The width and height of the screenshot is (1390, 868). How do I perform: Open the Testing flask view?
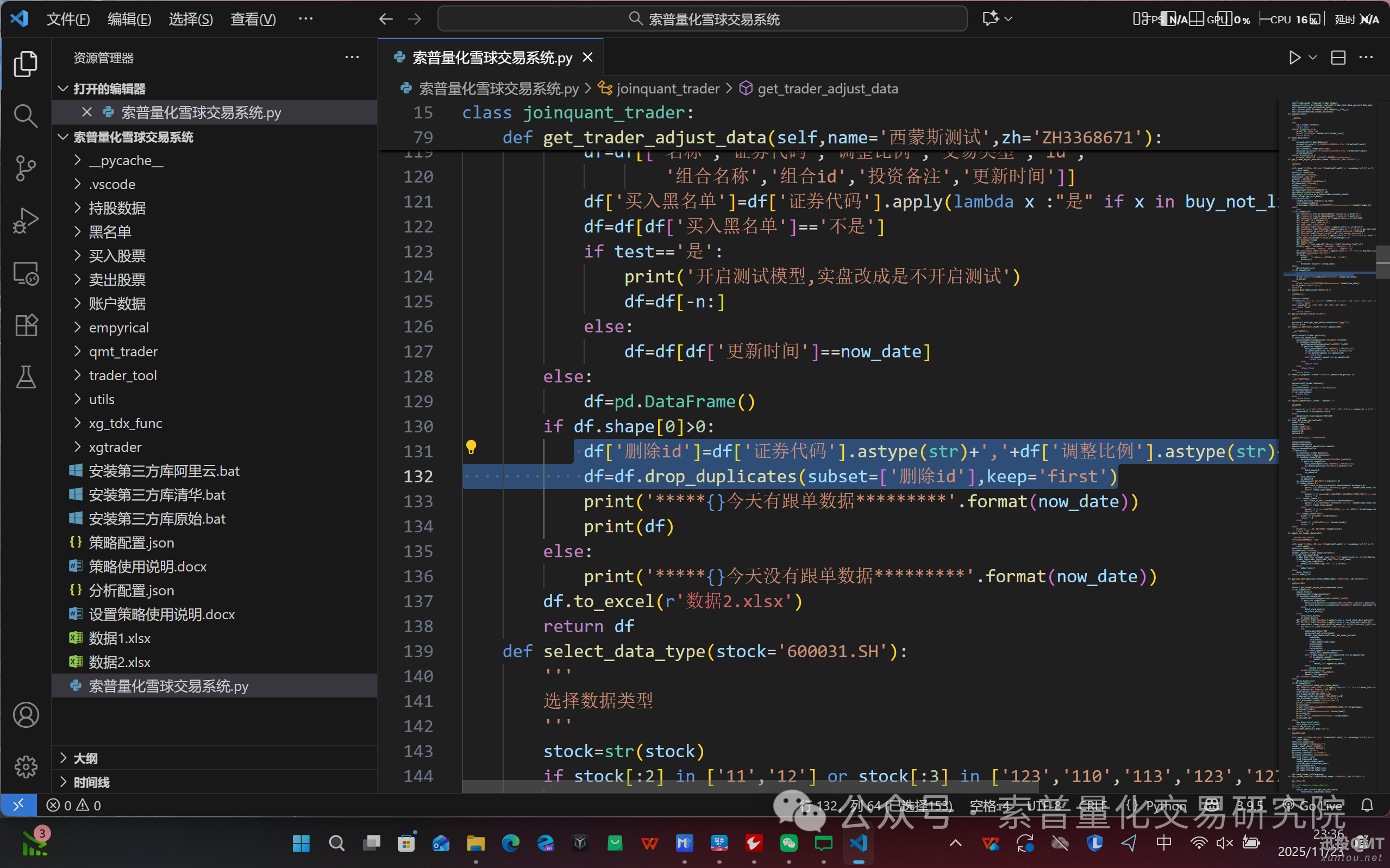click(x=25, y=377)
